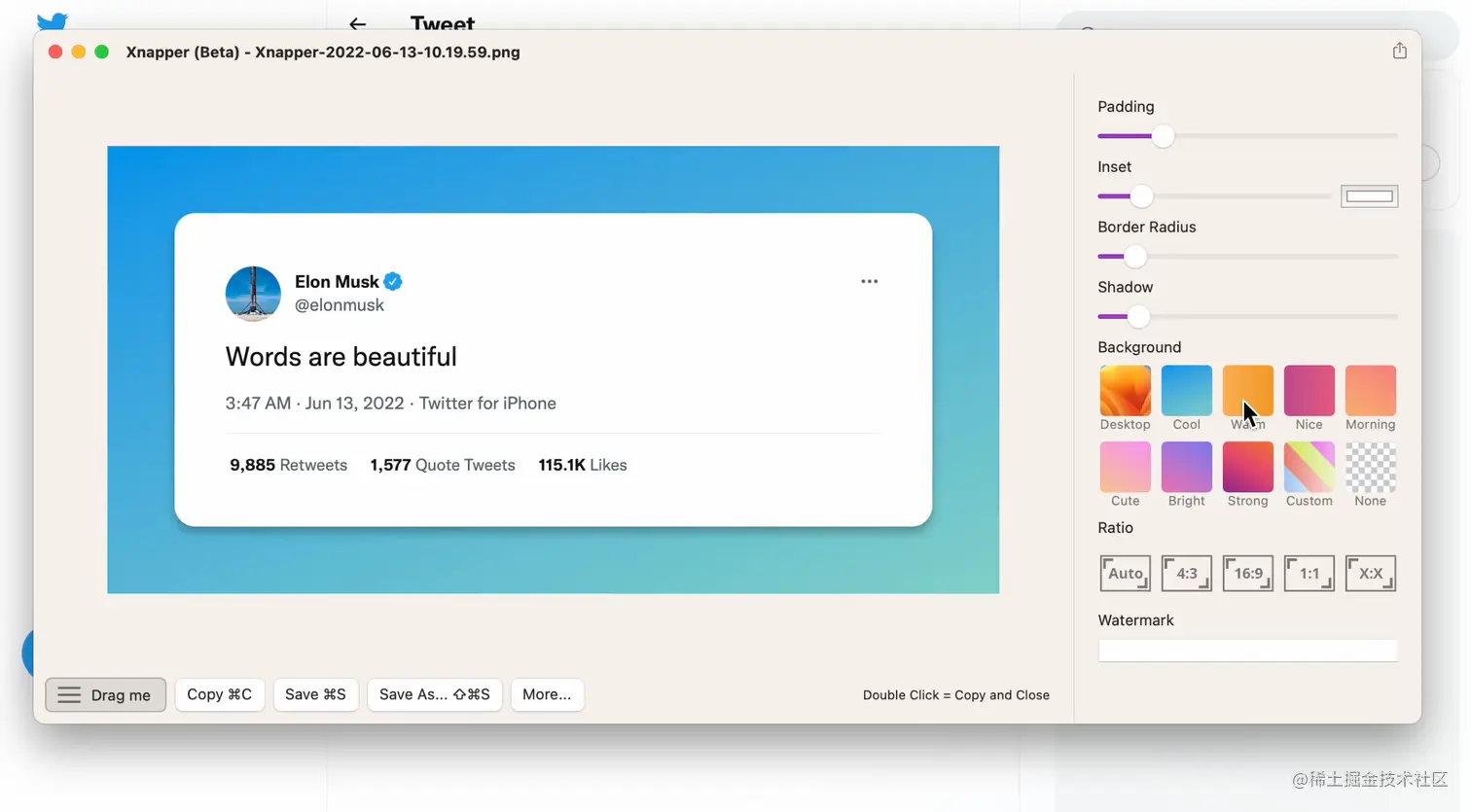This screenshot has width=1471, height=812.
Task: Open the More... options button
Action: point(547,694)
